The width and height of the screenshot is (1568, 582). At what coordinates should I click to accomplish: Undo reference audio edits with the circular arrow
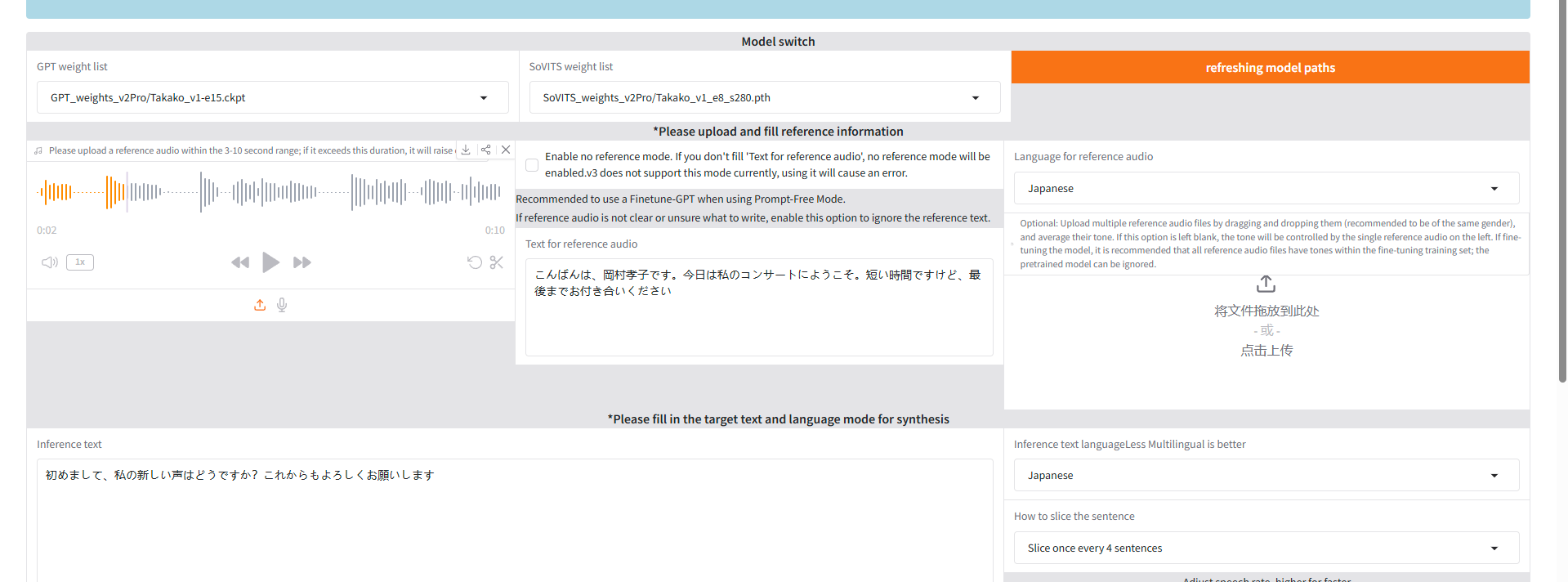[474, 262]
